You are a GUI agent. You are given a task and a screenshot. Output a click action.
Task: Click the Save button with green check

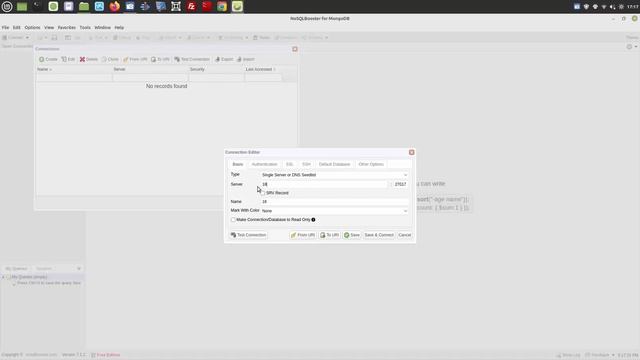tap(352, 235)
